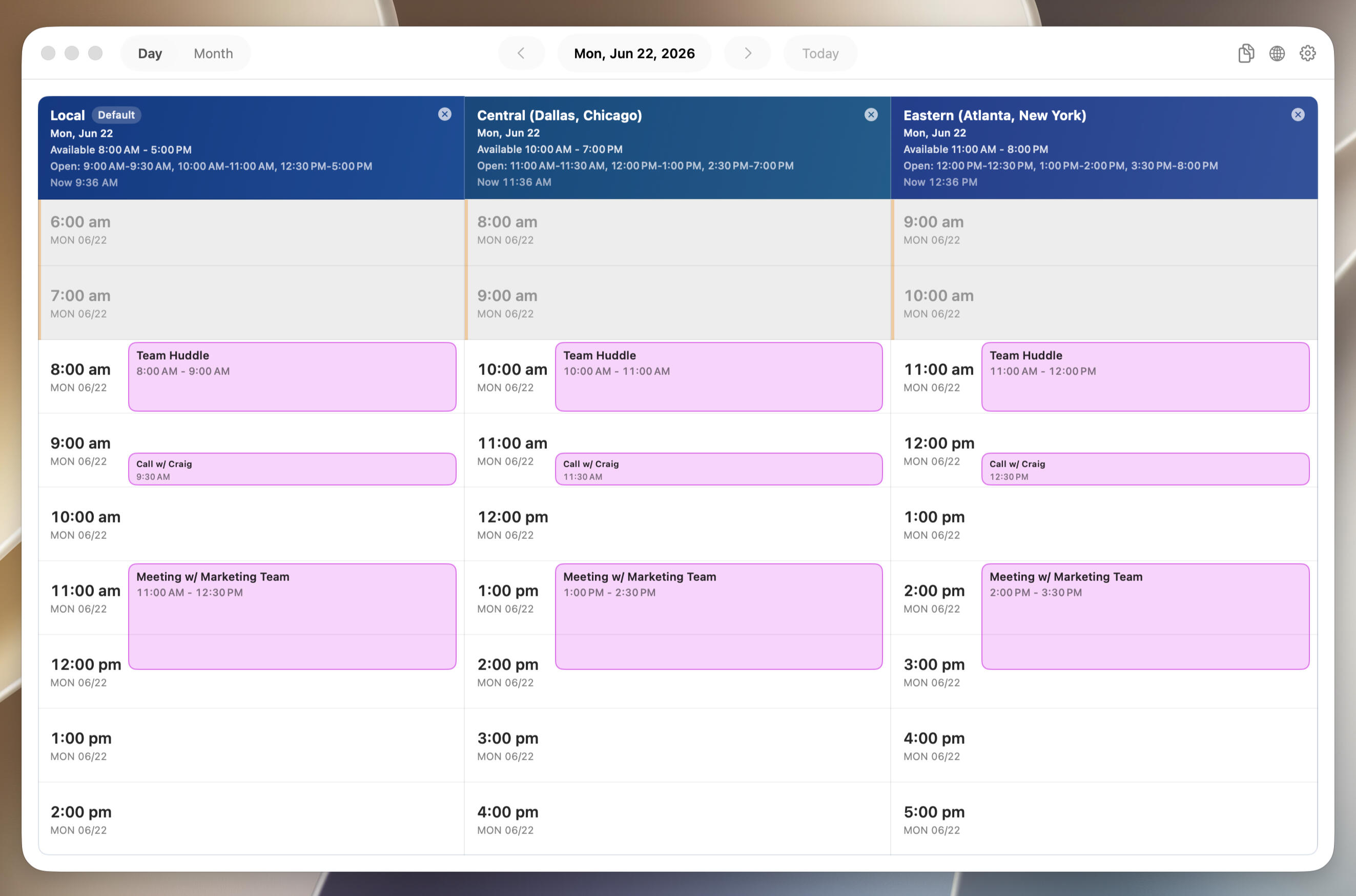The width and height of the screenshot is (1356, 896).
Task: Open Marketing Team meeting 2:00 PM - 3:30 PM
Action: (x=1145, y=617)
